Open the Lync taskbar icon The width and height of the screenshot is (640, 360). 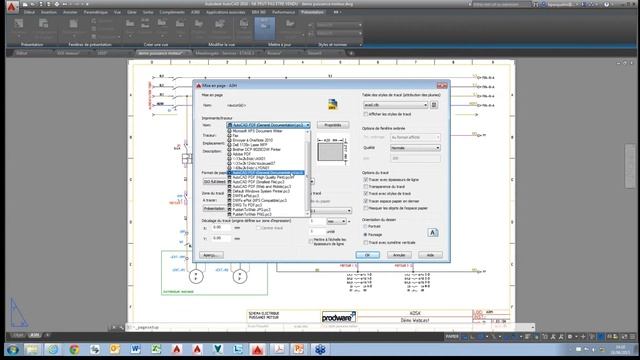pos(238,349)
